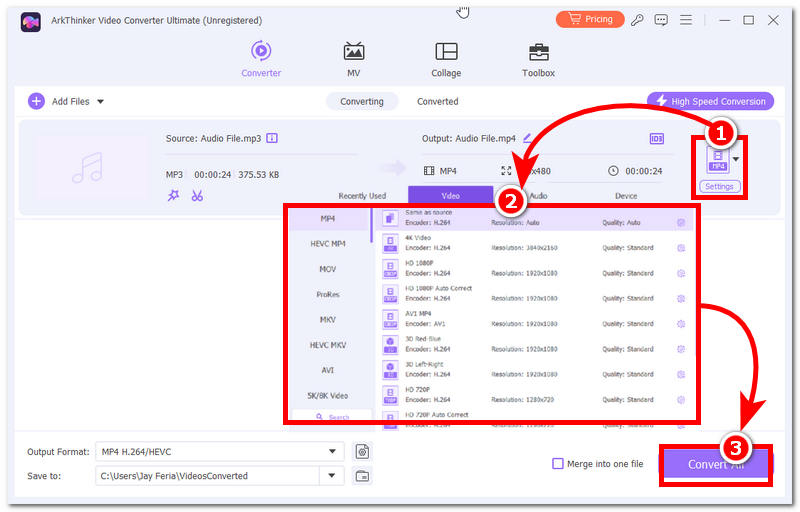Select the Audio format tab
Image resolution: width=800 pixels, height=512 pixels.
(x=538, y=196)
